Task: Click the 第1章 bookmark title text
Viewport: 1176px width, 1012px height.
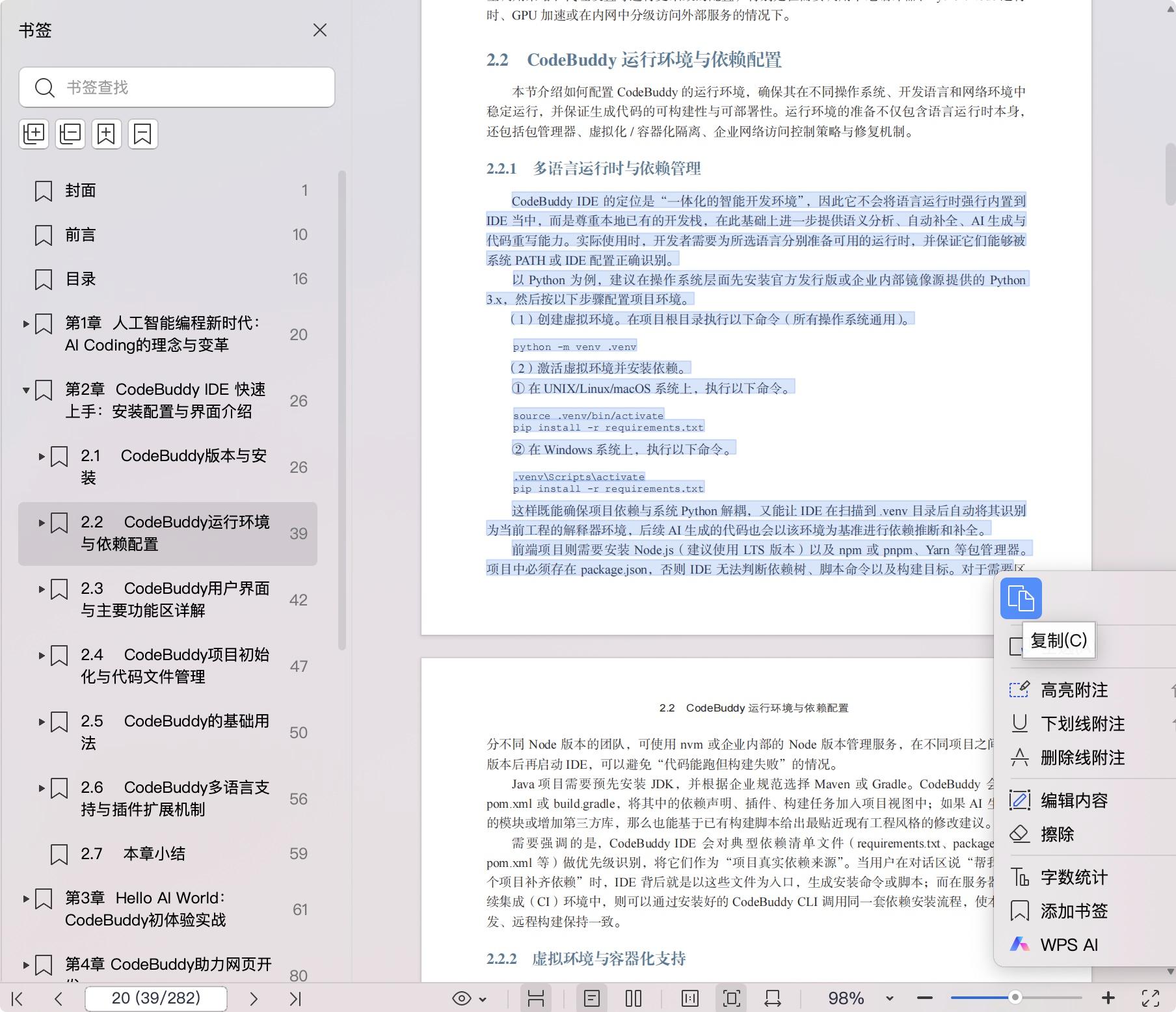Action: [x=163, y=334]
